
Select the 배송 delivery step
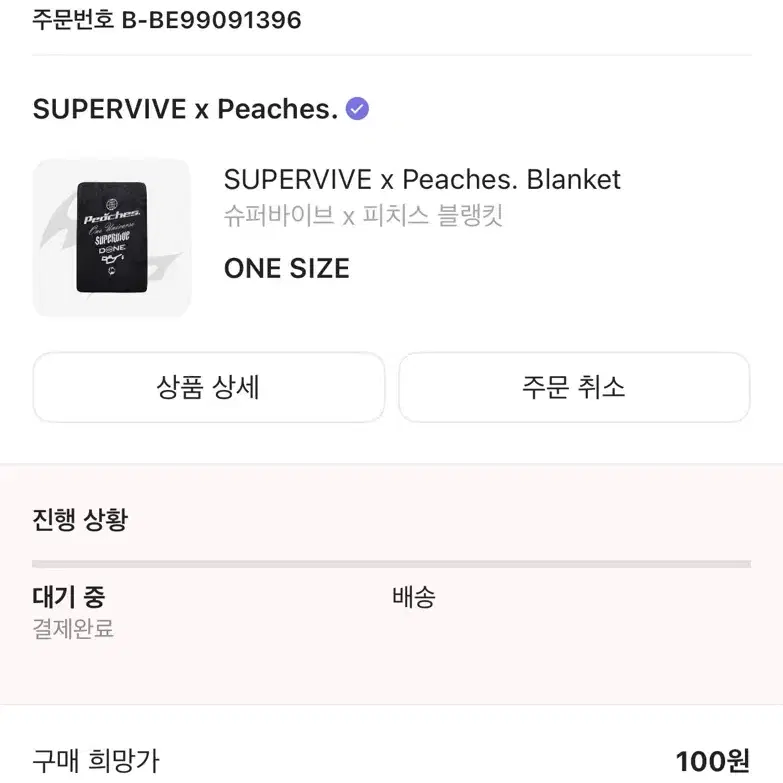click(413, 597)
